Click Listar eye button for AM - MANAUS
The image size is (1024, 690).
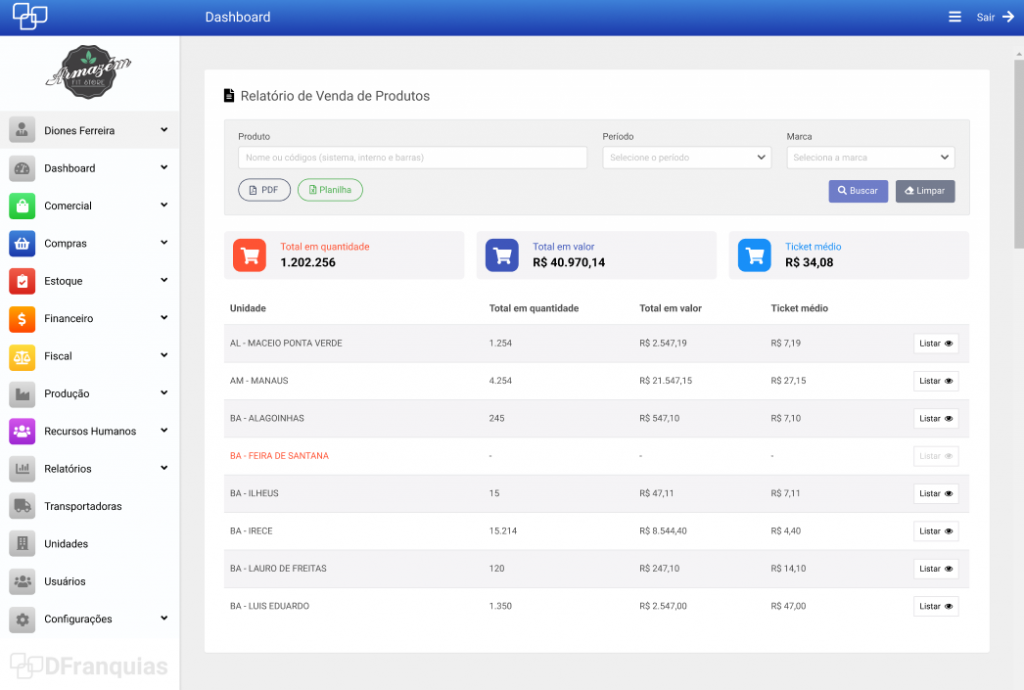pos(935,381)
